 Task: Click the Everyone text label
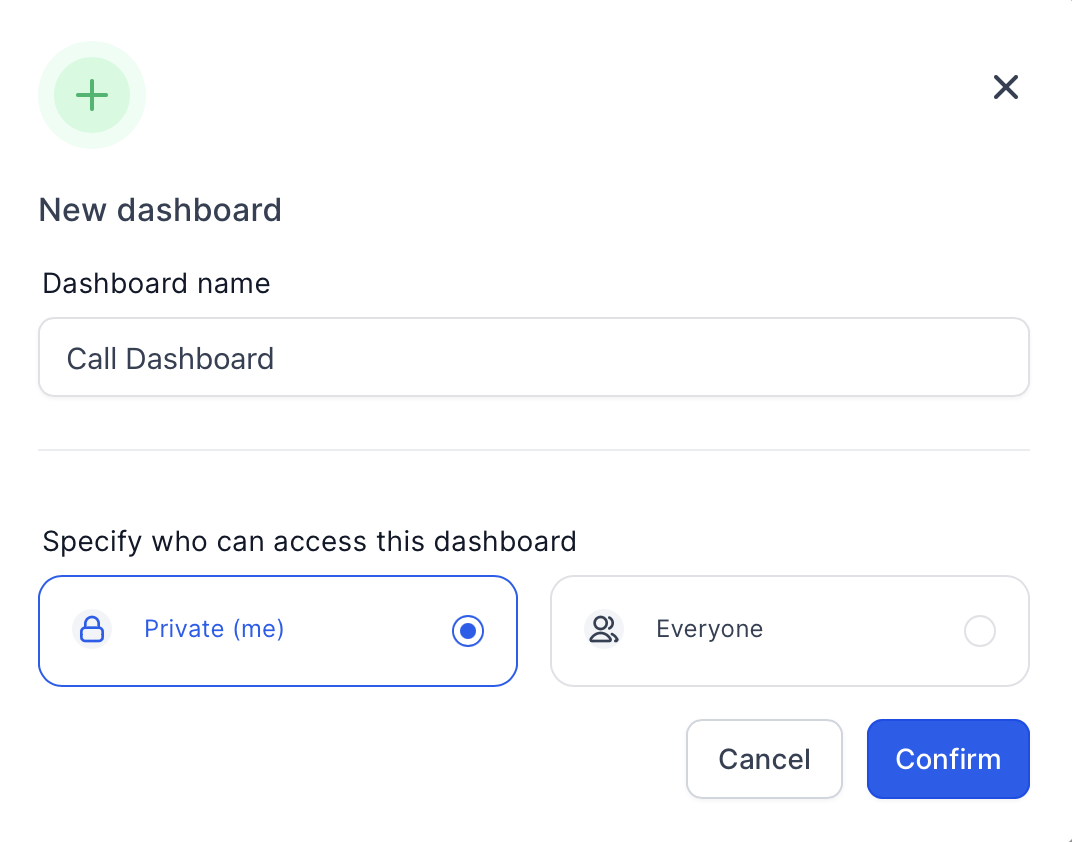point(710,629)
